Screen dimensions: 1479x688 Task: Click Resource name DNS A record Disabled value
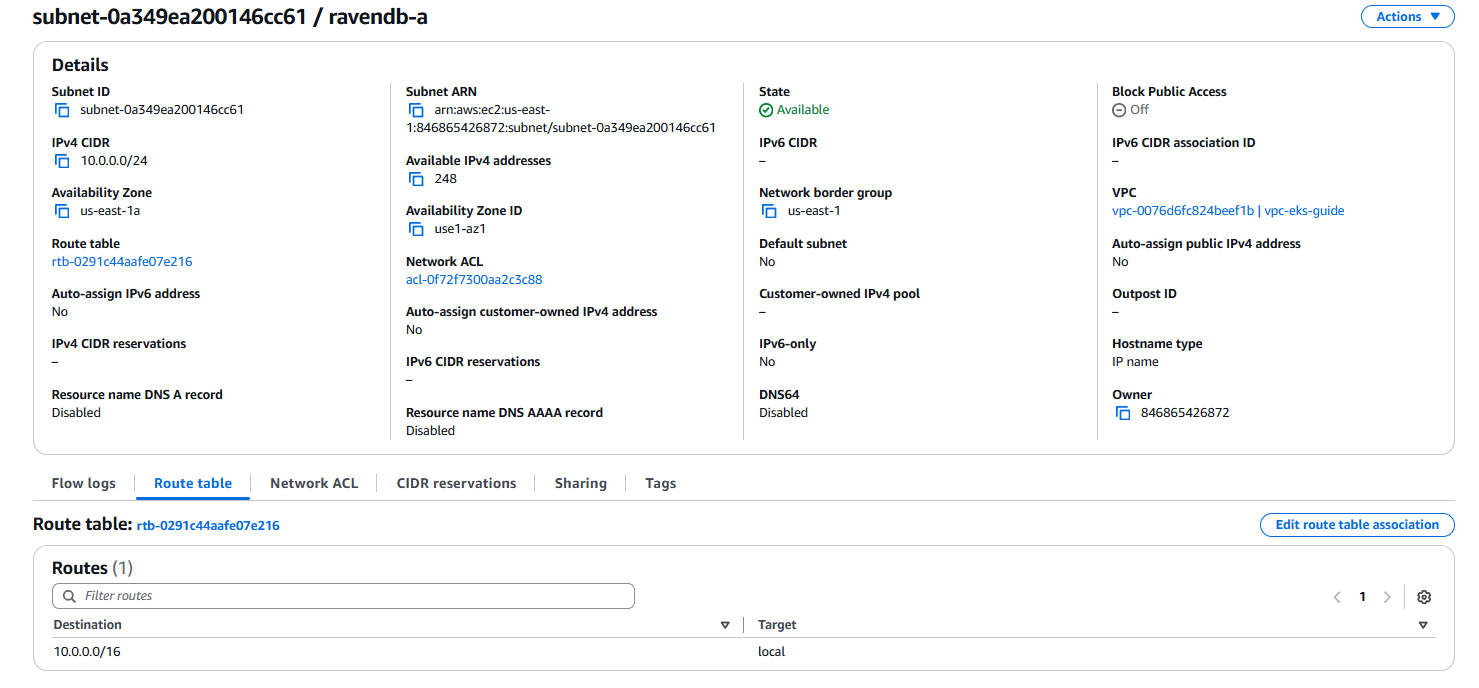tap(76, 413)
